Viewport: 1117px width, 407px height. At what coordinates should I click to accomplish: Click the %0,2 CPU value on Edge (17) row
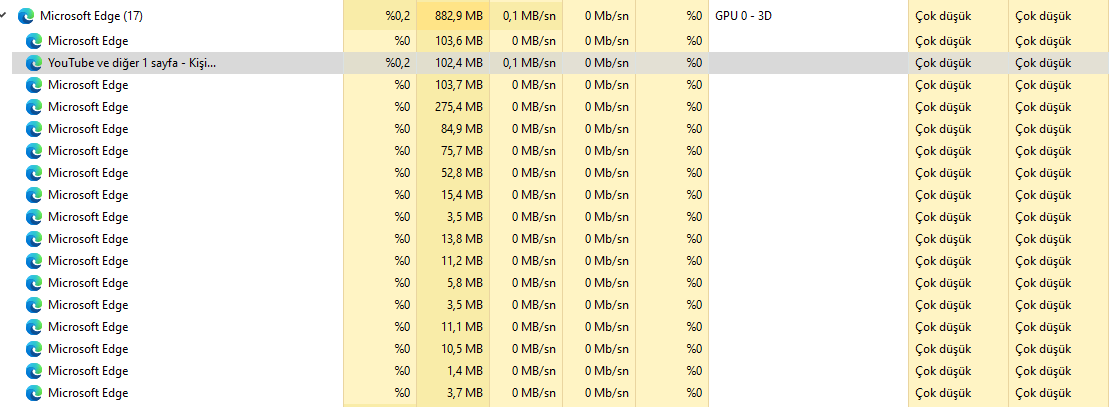click(x=397, y=16)
